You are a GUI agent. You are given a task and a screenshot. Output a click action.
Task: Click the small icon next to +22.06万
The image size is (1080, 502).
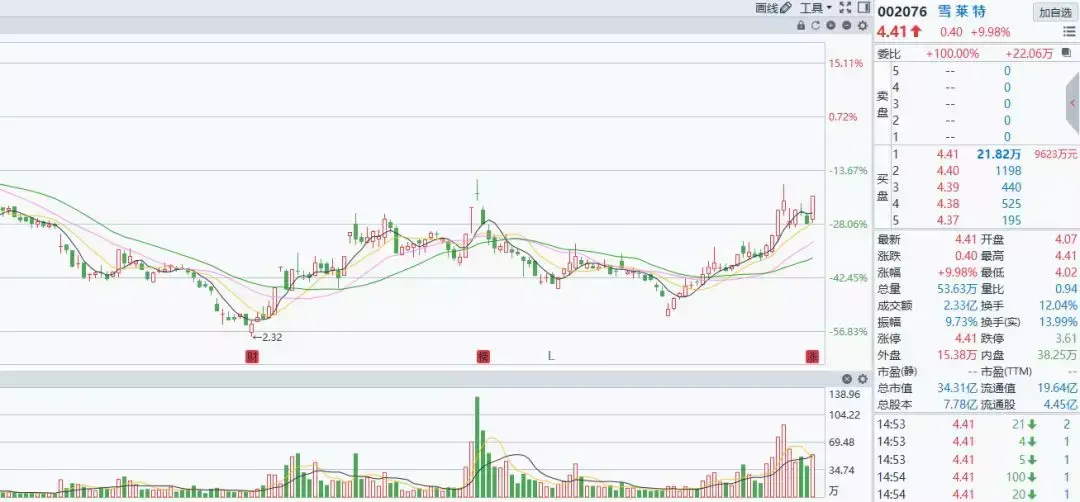1066,53
